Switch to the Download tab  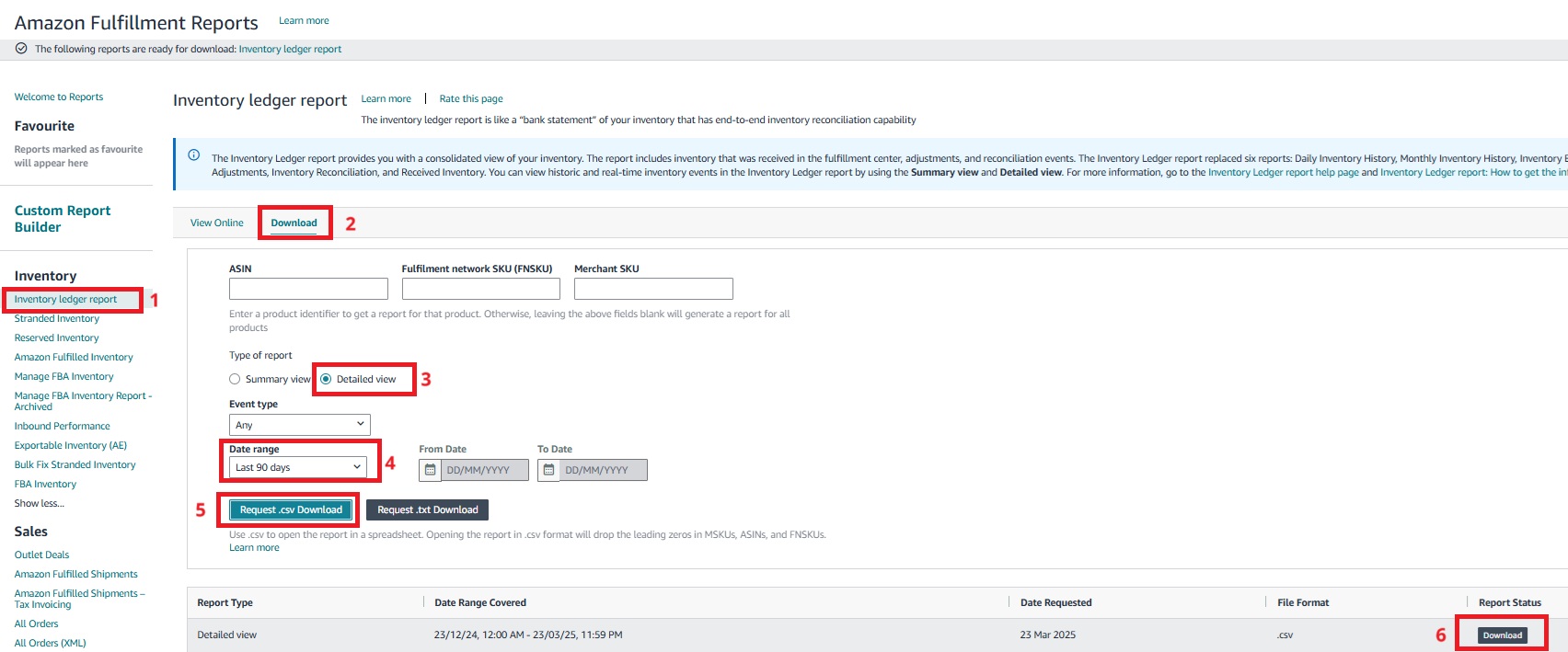point(294,223)
